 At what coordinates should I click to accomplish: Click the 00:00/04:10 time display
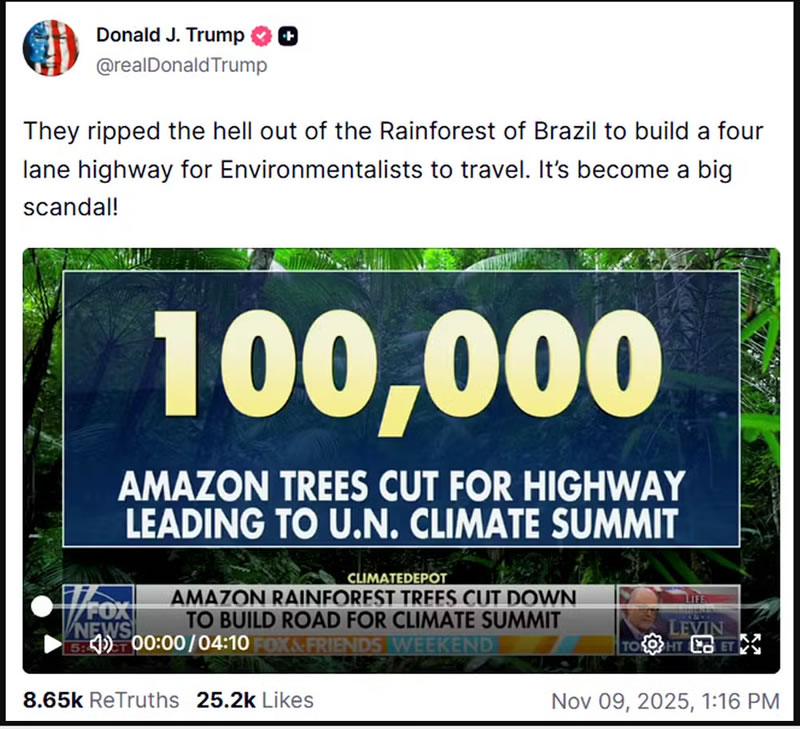(190, 643)
